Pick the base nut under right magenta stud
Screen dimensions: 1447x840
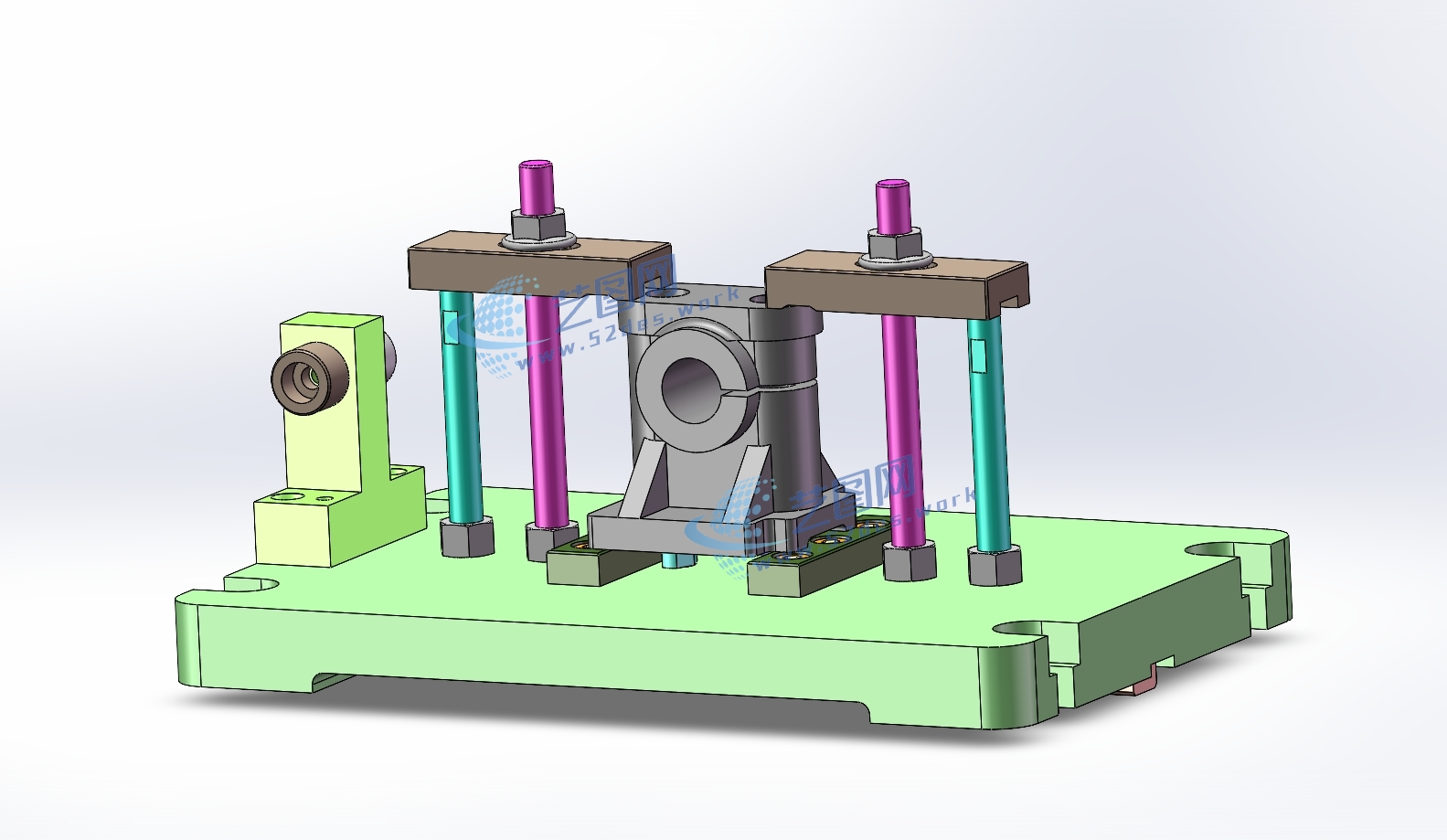pyautogui.click(x=910, y=560)
